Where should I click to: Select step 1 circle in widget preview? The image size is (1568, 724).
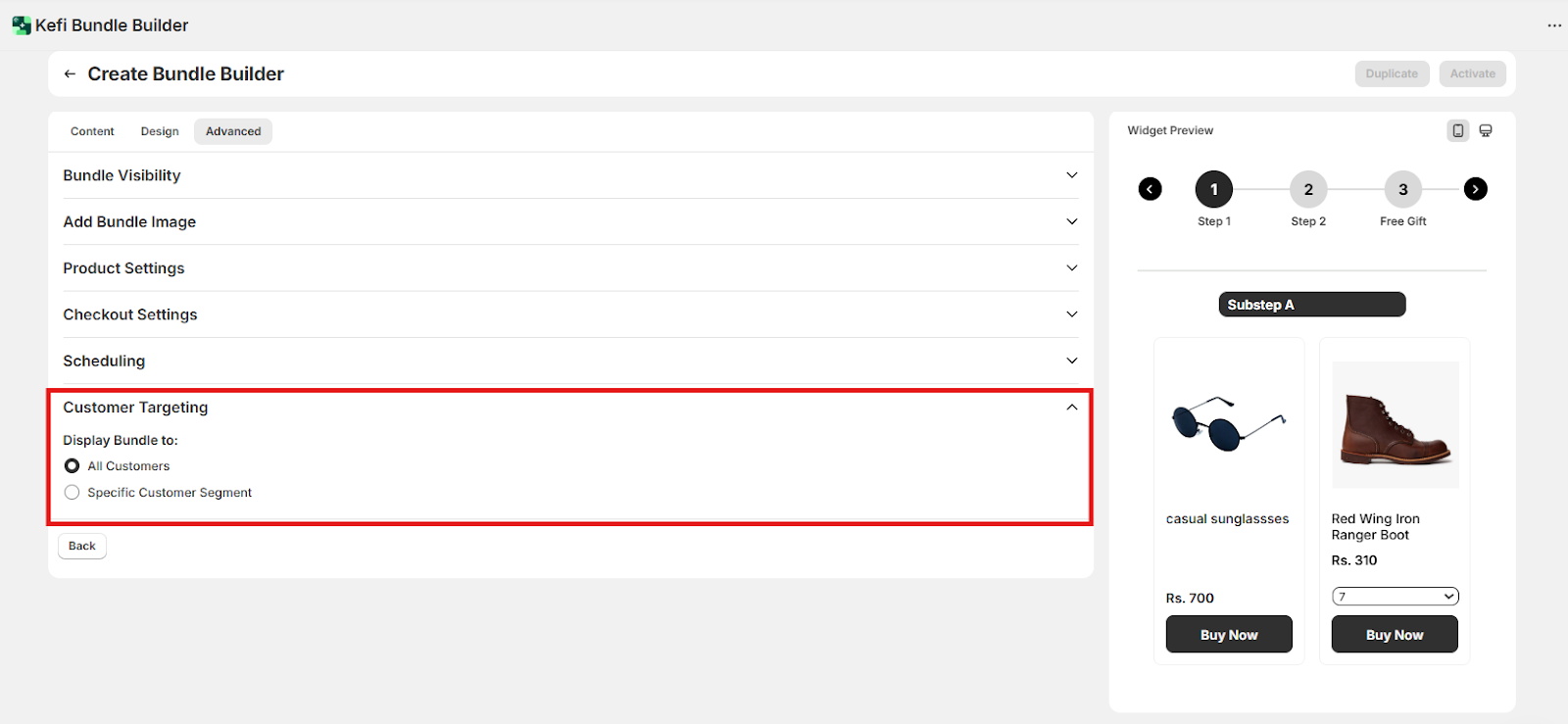click(1214, 190)
